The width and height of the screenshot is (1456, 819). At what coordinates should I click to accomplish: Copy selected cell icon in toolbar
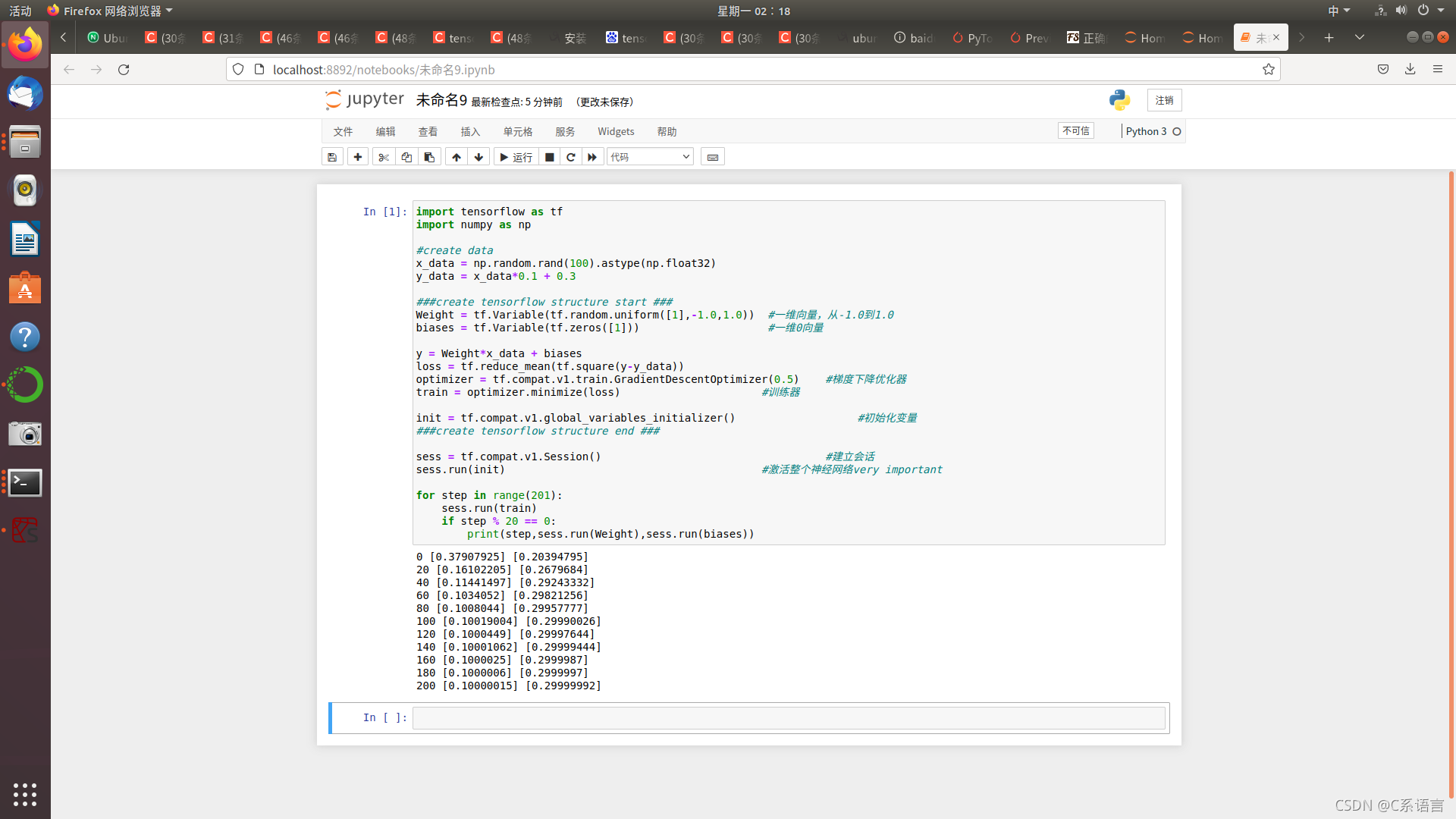tap(406, 157)
